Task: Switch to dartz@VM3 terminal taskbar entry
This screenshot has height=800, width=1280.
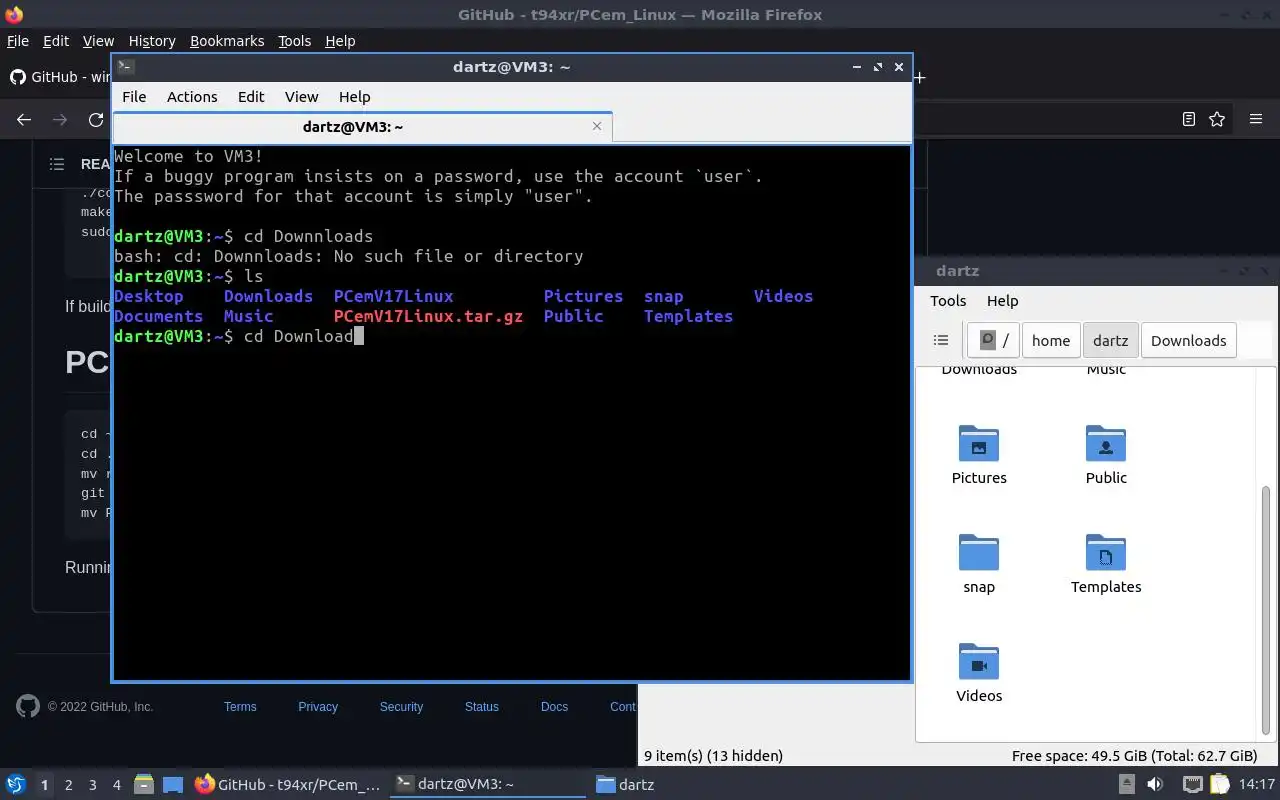Action: (488, 785)
